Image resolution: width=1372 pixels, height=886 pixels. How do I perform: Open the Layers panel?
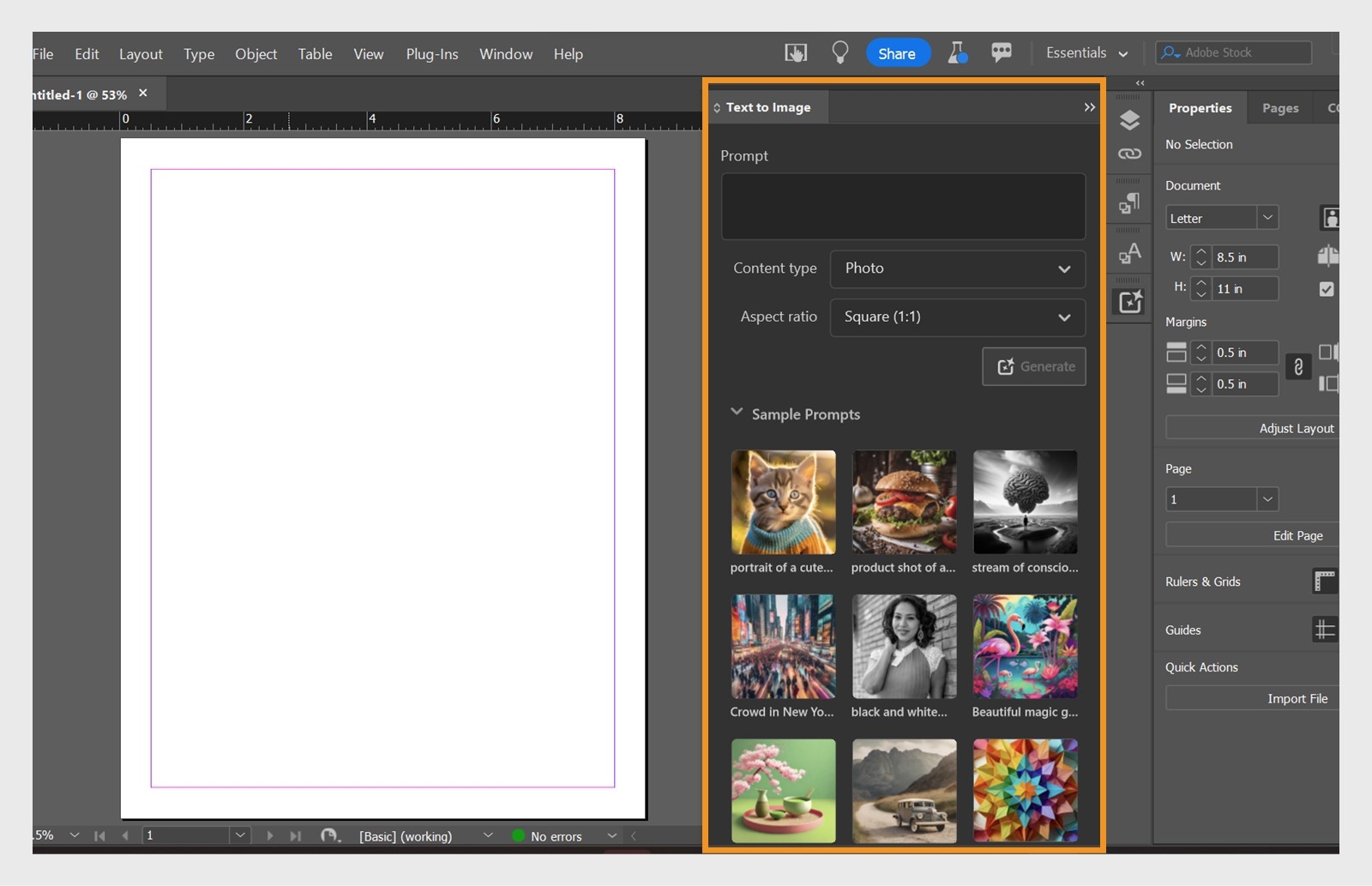1130,120
